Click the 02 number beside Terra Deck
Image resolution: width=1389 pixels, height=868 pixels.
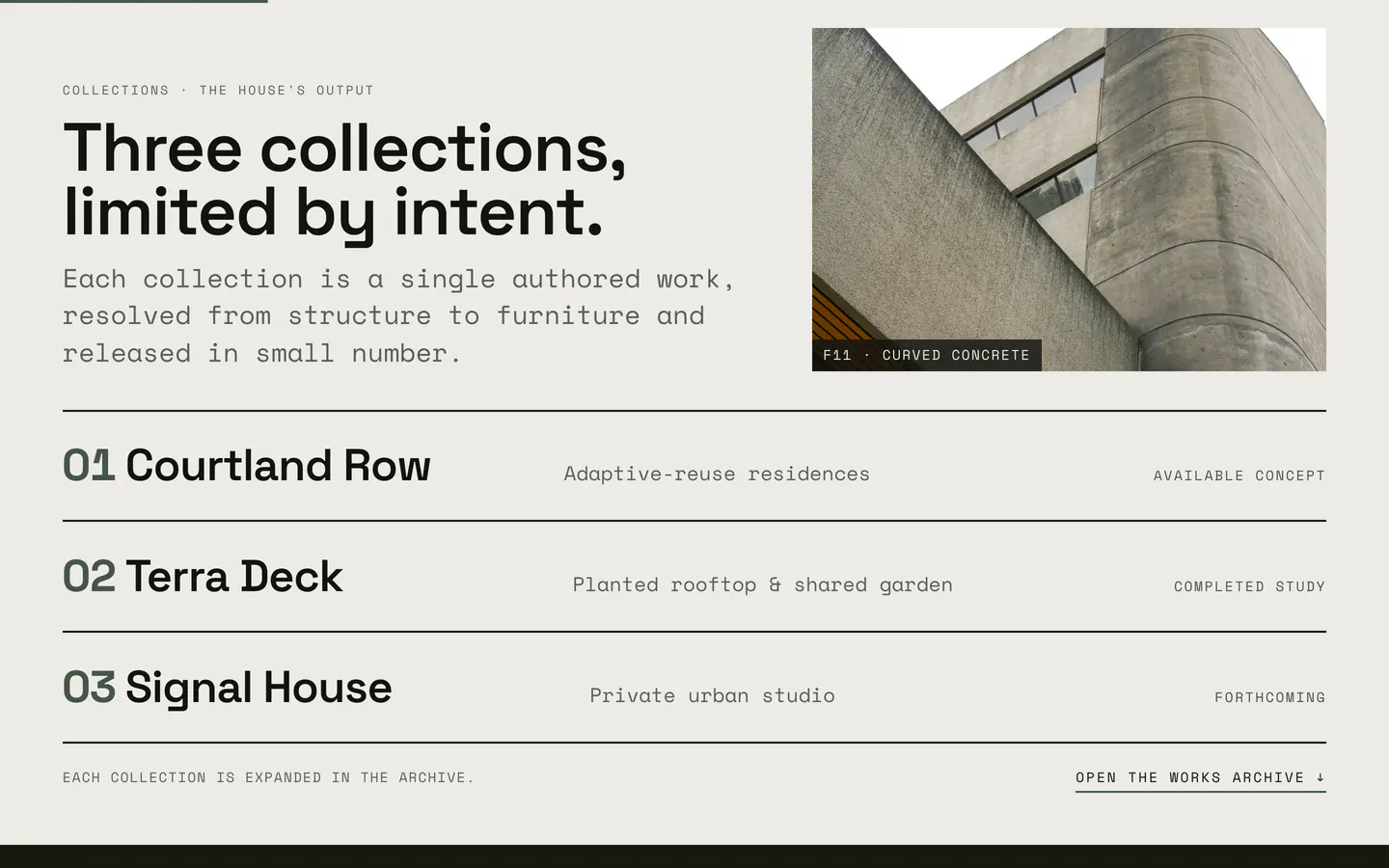coord(89,577)
